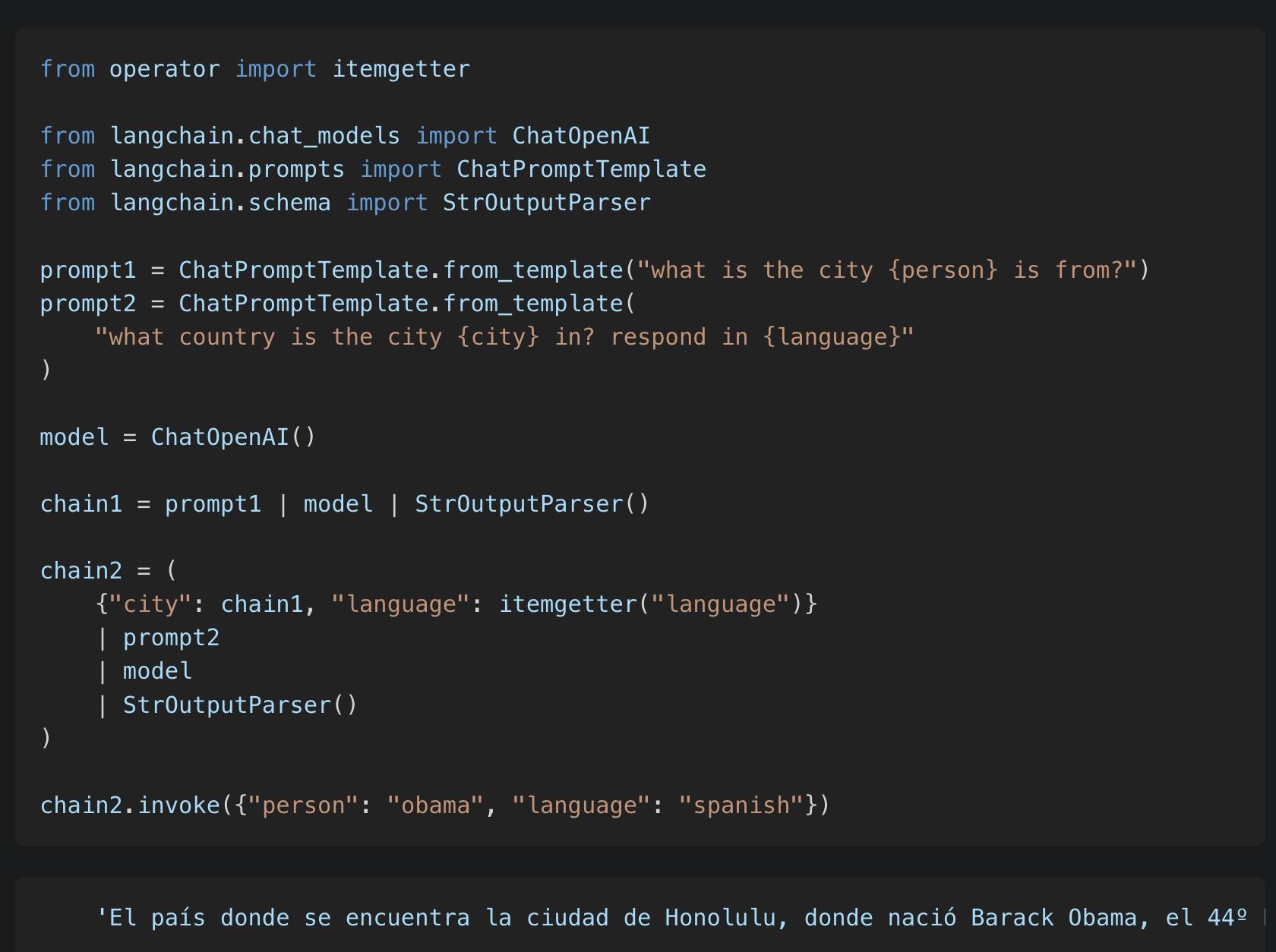Viewport: 1276px width, 952px height.
Task: Click the word itemgetter in first import line
Action: click(401, 69)
